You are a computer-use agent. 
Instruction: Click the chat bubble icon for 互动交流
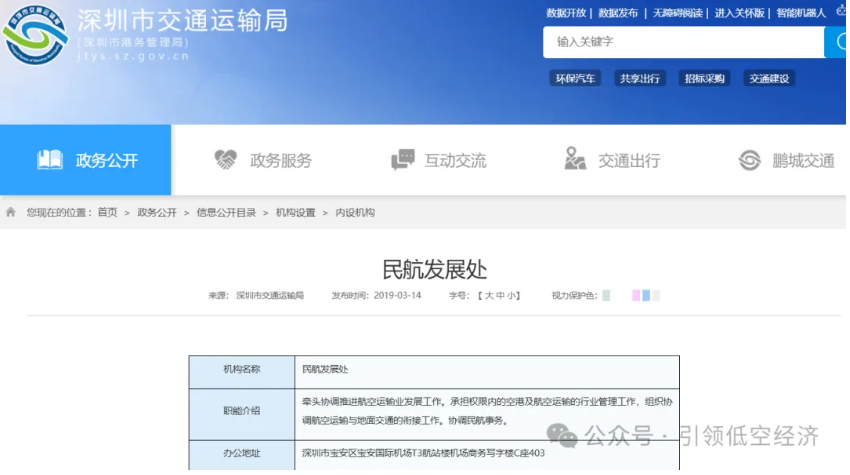point(403,160)
